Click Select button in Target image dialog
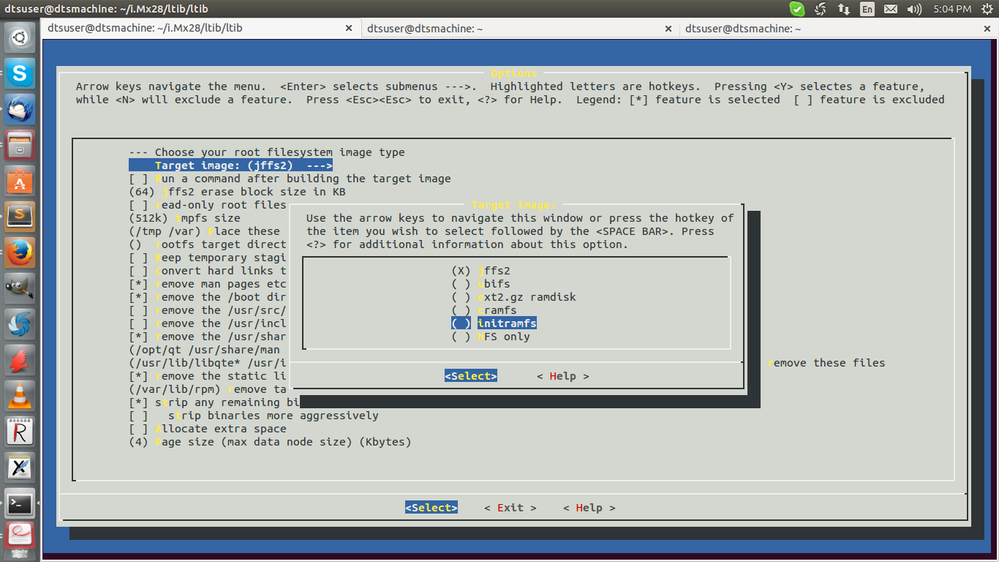Image resolution: width=999 pixels, height=562 pixels. (x=471, y=376)
